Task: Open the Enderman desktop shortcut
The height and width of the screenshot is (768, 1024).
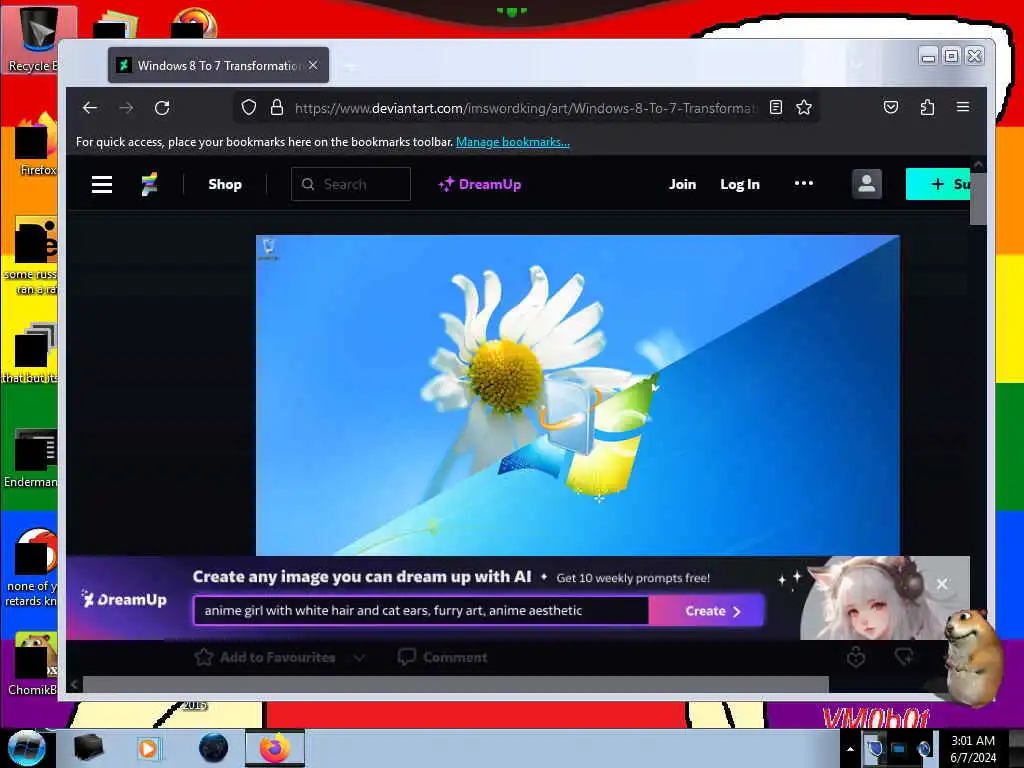Action: (31, 458)
